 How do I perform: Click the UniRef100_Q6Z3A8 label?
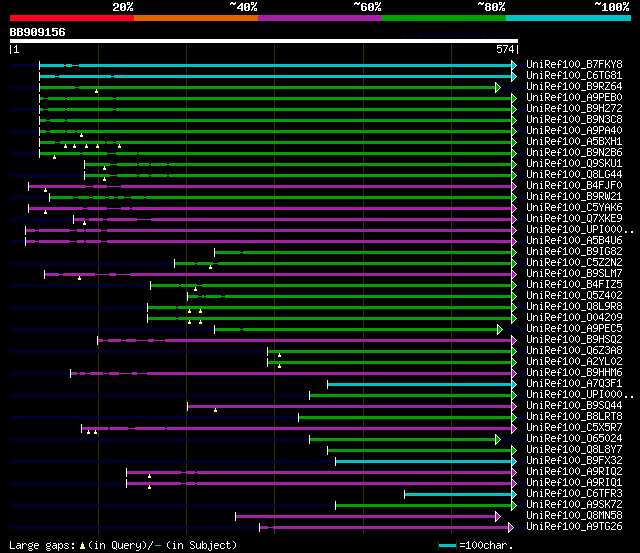tap(574, 351)
